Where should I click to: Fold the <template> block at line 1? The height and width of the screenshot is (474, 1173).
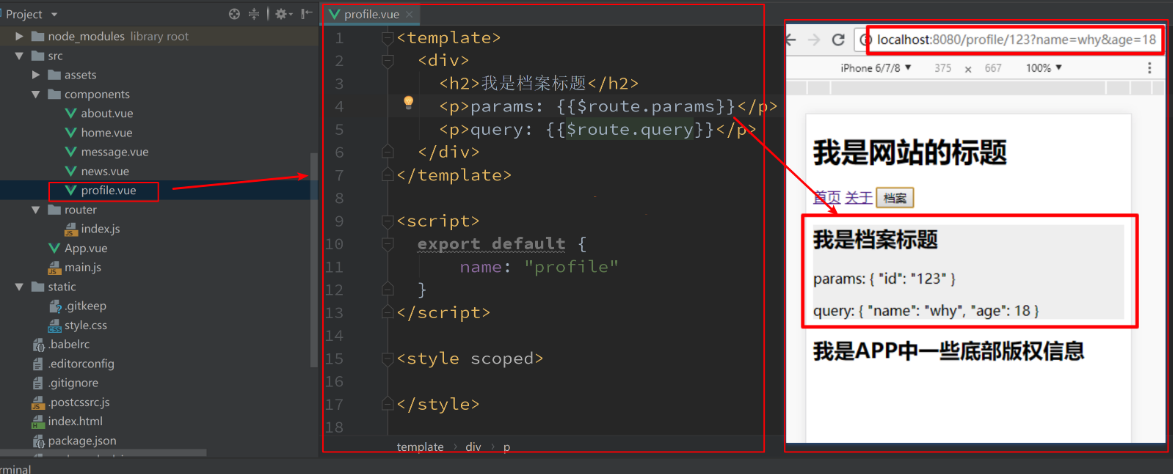click(x=388, y=37)
